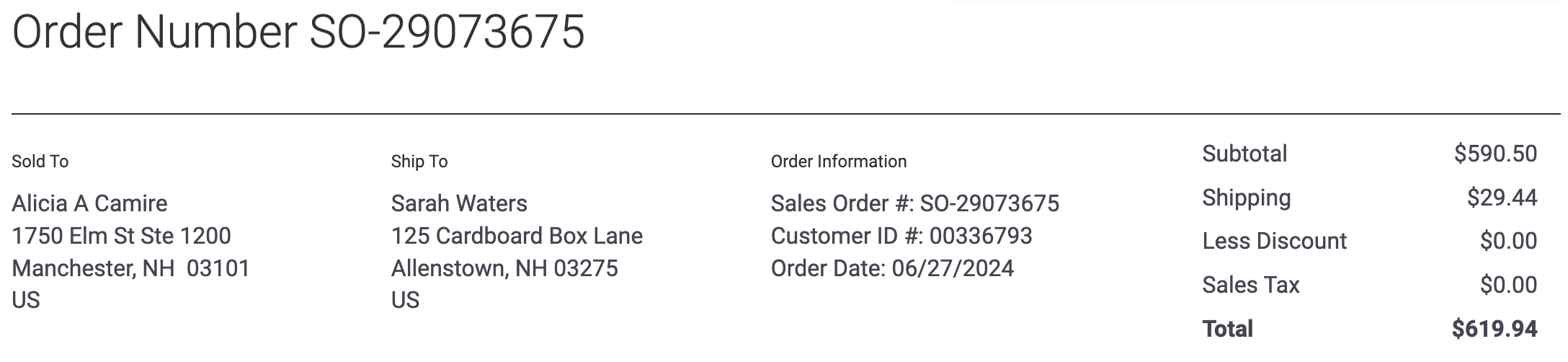Select the Ship To label
Screen dimensions: 1568x362
tap(419, 162)
